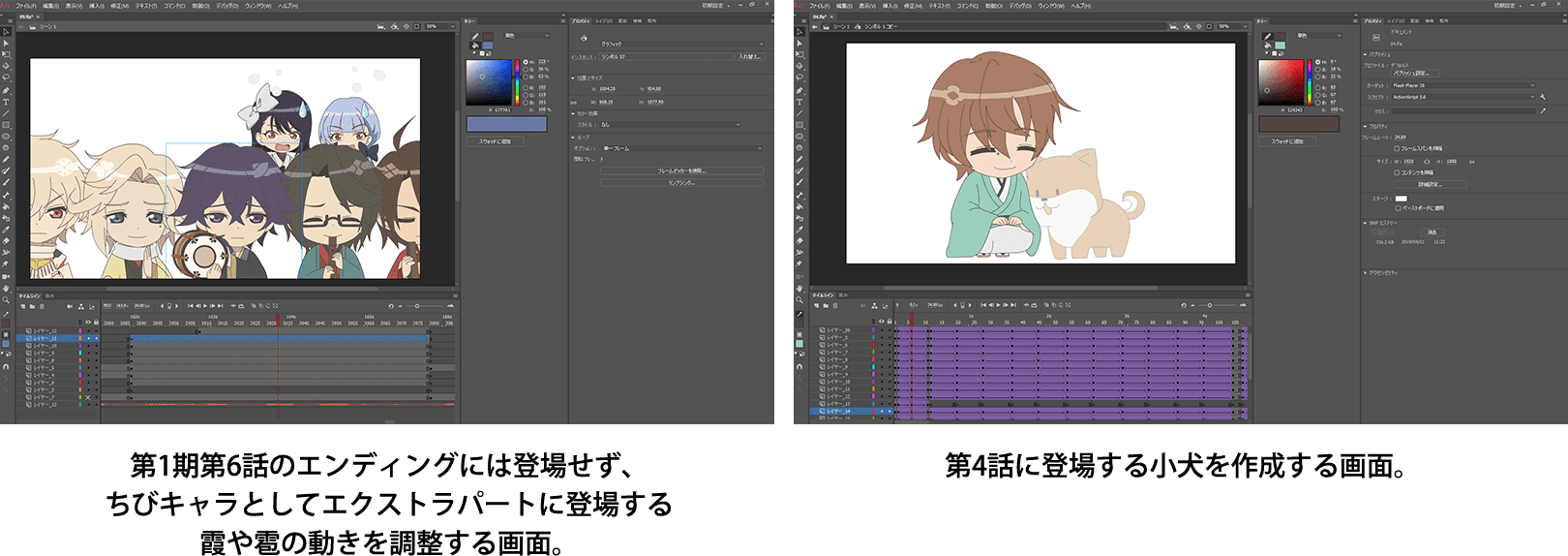Select the Rectangle tool in left window

[x=6, y=123]
